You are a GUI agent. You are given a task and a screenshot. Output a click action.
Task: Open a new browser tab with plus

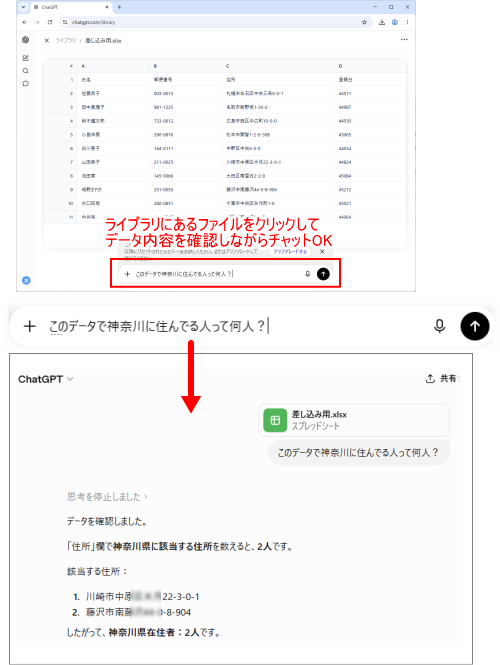pos(120,7)
